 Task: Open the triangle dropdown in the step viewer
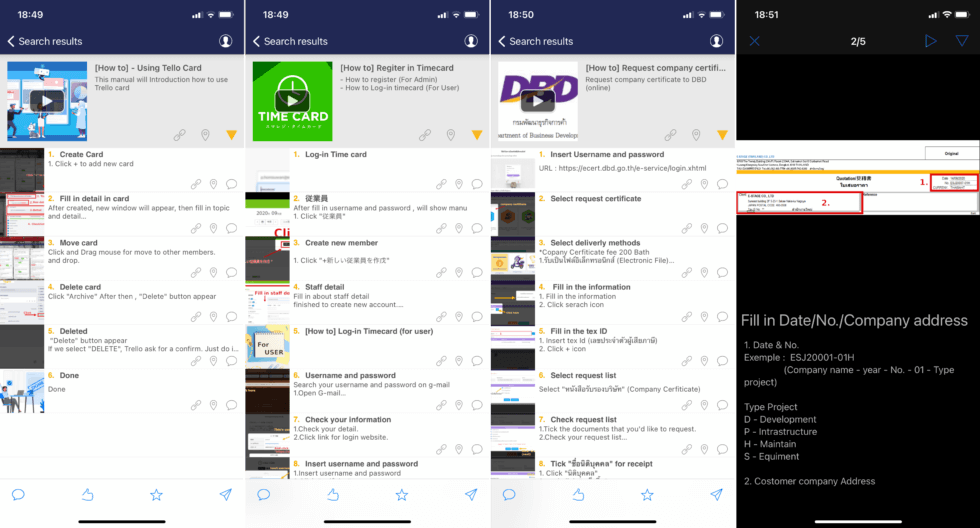[962, 41]
